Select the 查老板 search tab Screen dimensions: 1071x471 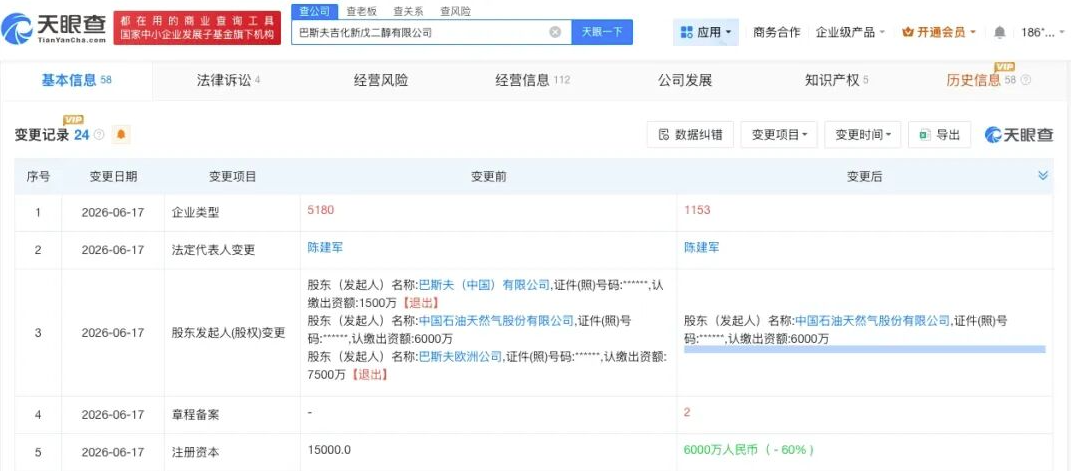pyautogui.click(x=361, y=11)
